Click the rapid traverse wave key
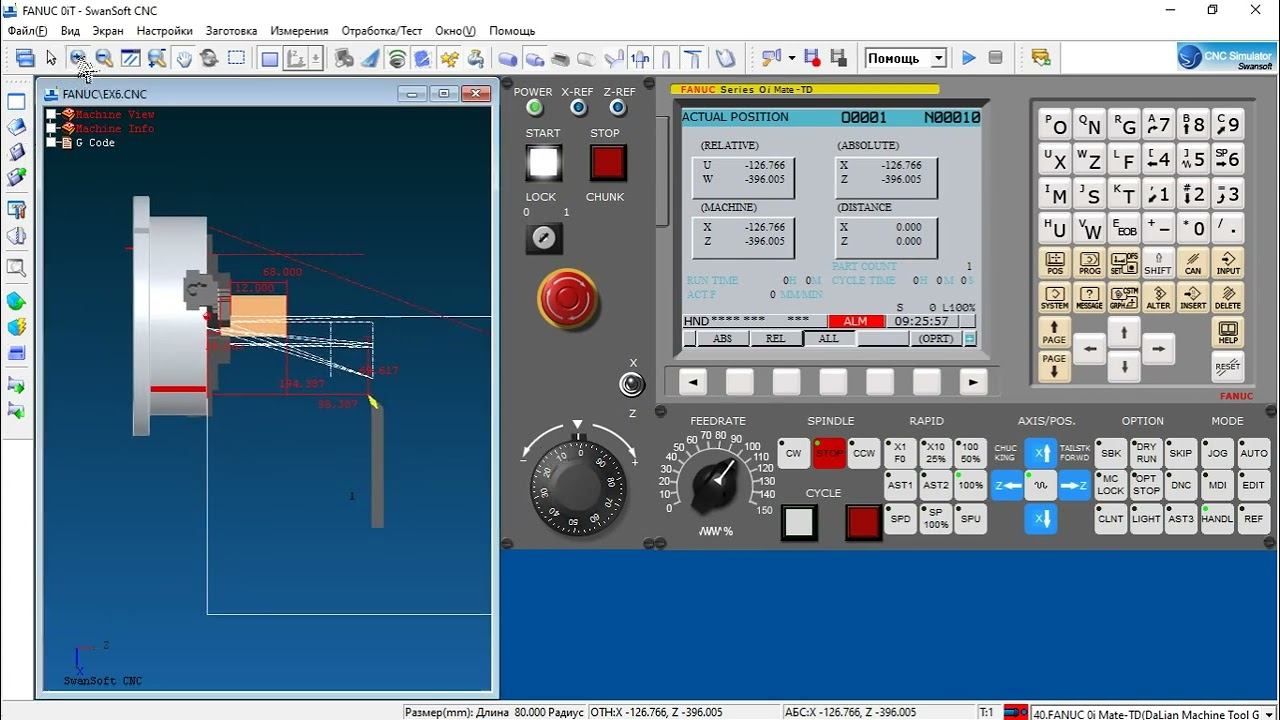The height and width of the screenshot is (720, 1280). click(x=1041, y=486)
